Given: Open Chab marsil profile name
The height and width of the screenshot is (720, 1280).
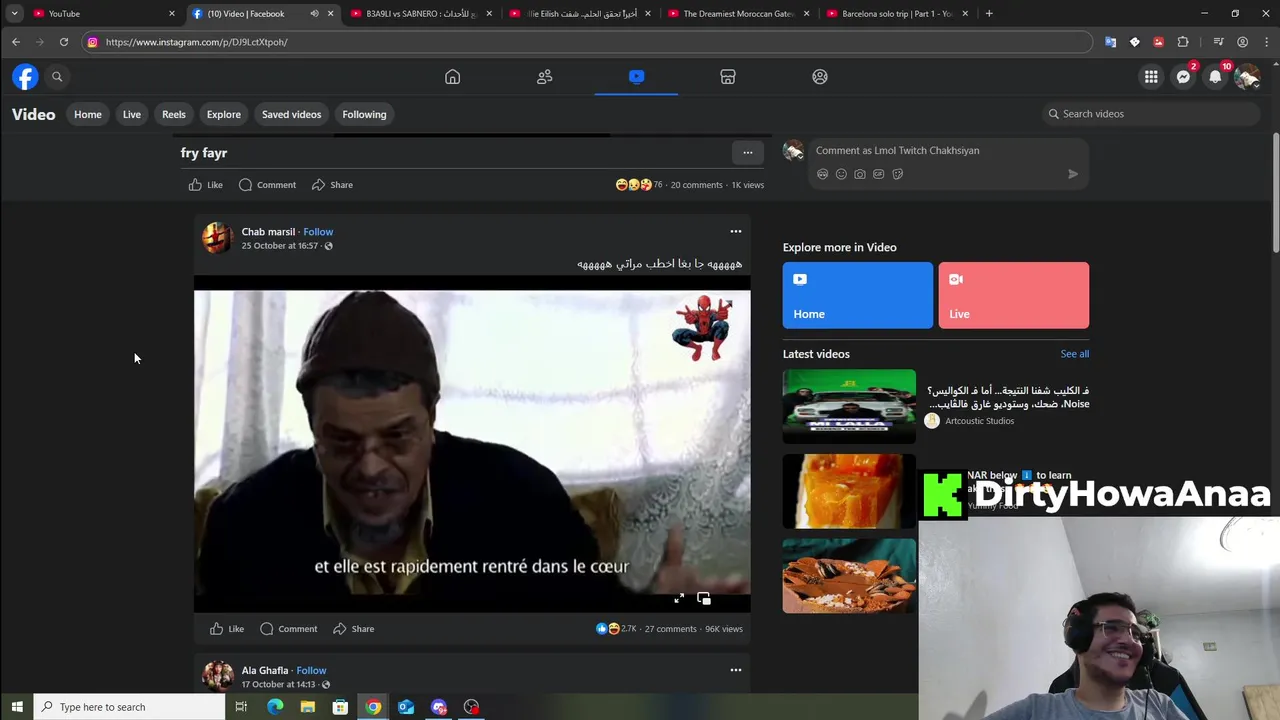Looking at the screenshot, I should 268,232.
